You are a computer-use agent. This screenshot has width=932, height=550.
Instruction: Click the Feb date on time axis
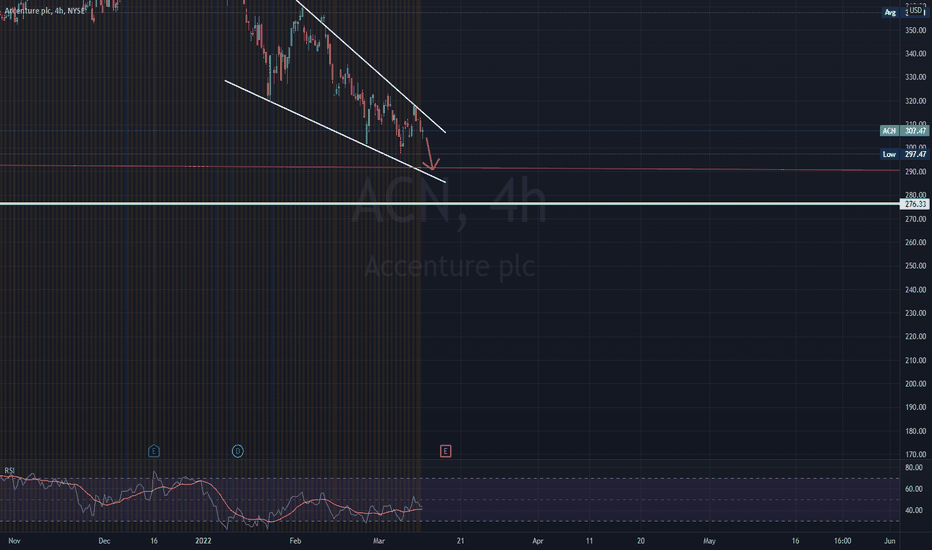click(x=295, y=541)
